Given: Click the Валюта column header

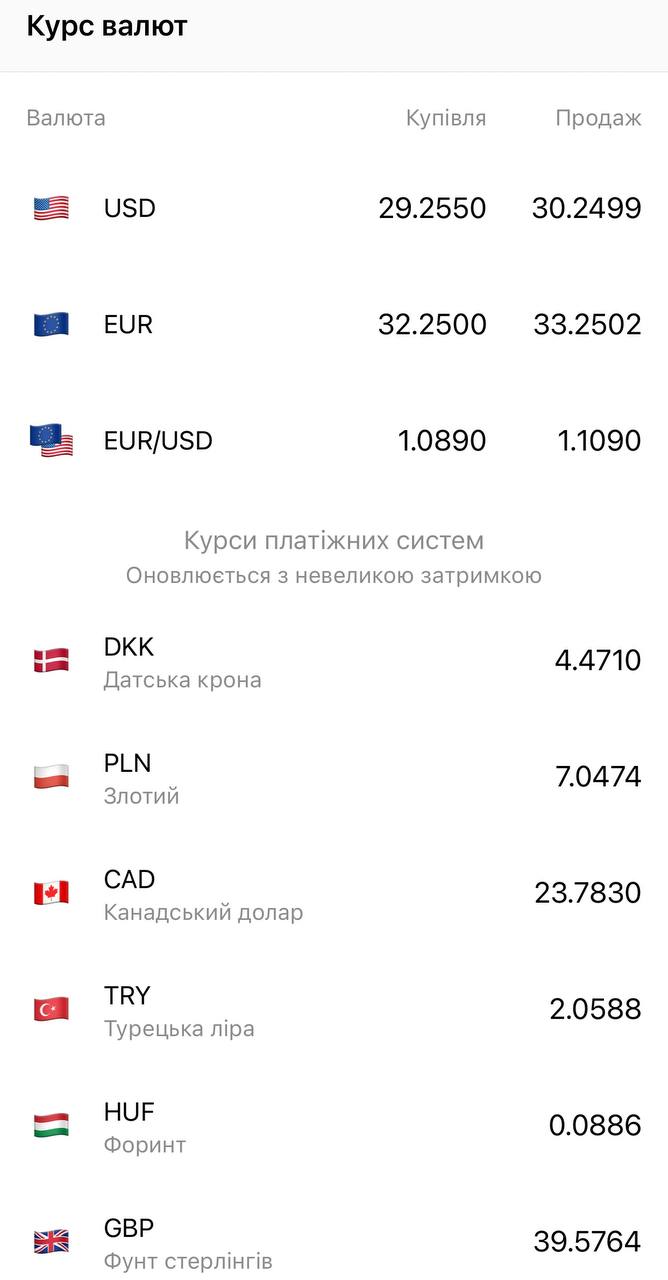Looking at the screenshot, I should [65, 117].
